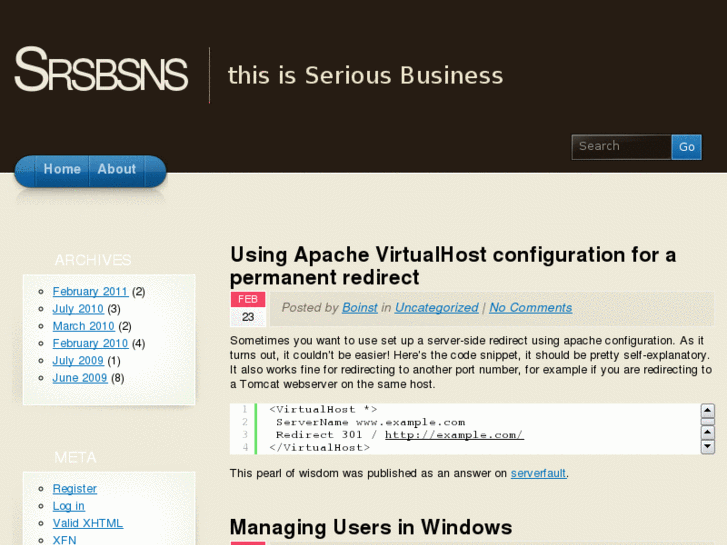Click the down arrow on code snippet scrollbar

[707, 447]
